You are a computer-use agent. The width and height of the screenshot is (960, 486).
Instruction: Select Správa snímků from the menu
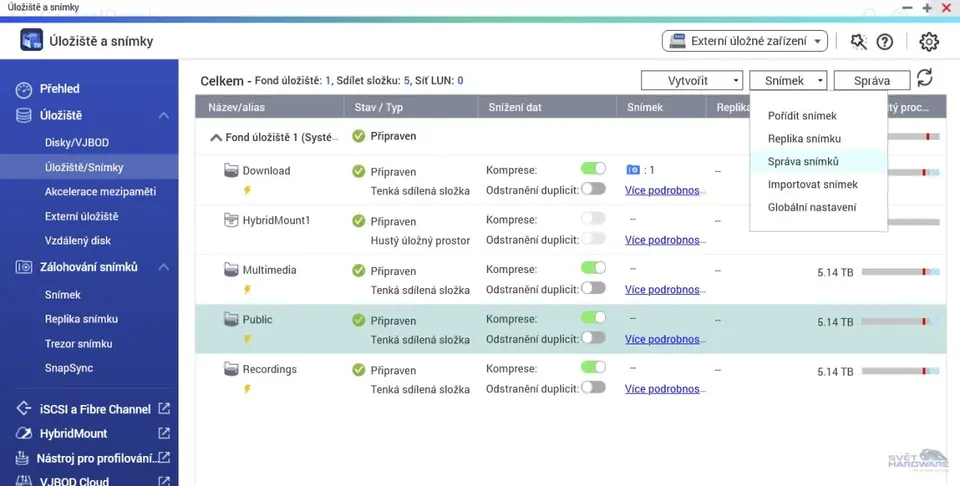(803, 161)
